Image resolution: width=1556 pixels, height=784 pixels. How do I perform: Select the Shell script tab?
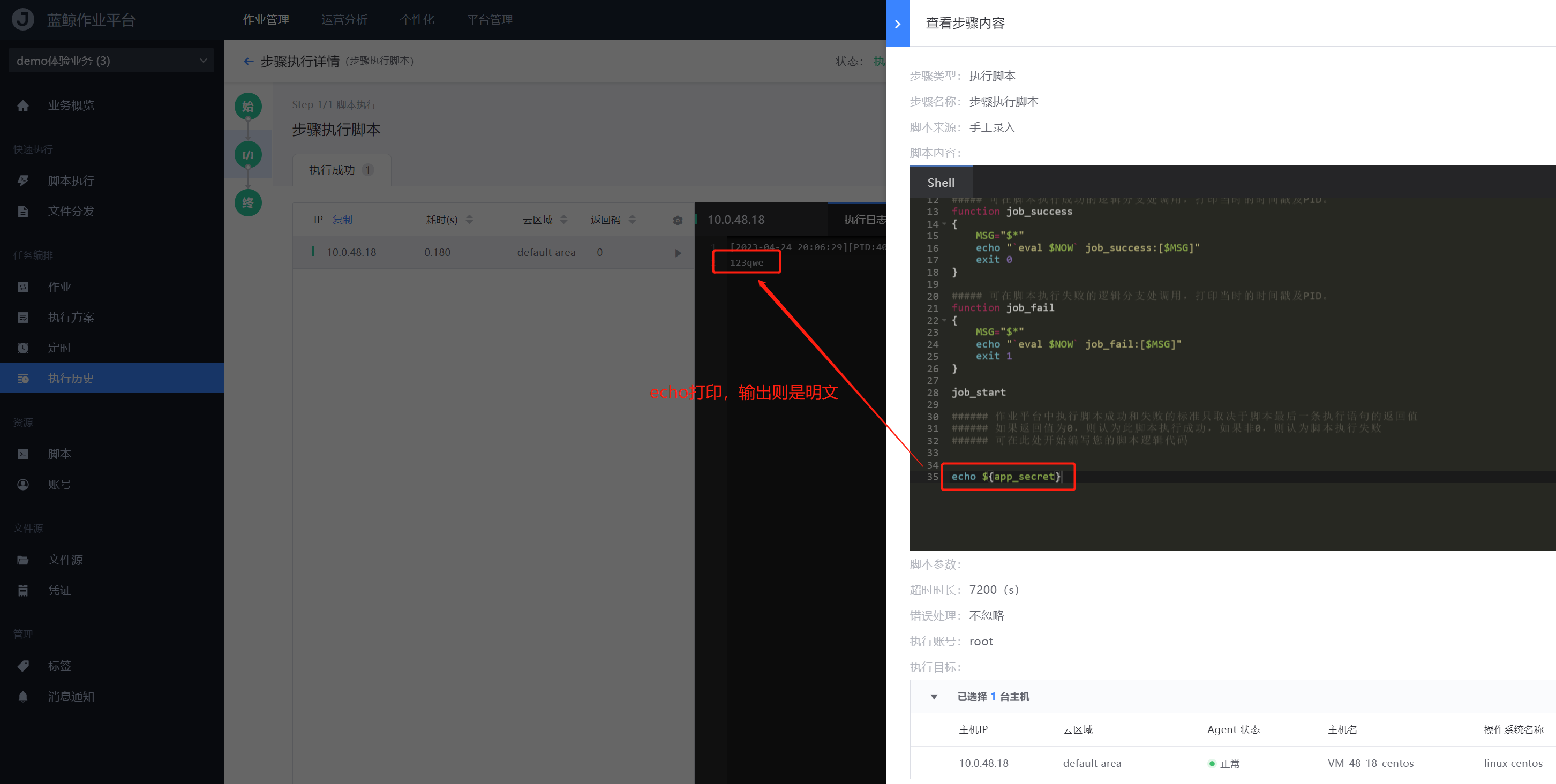(941, 183)
